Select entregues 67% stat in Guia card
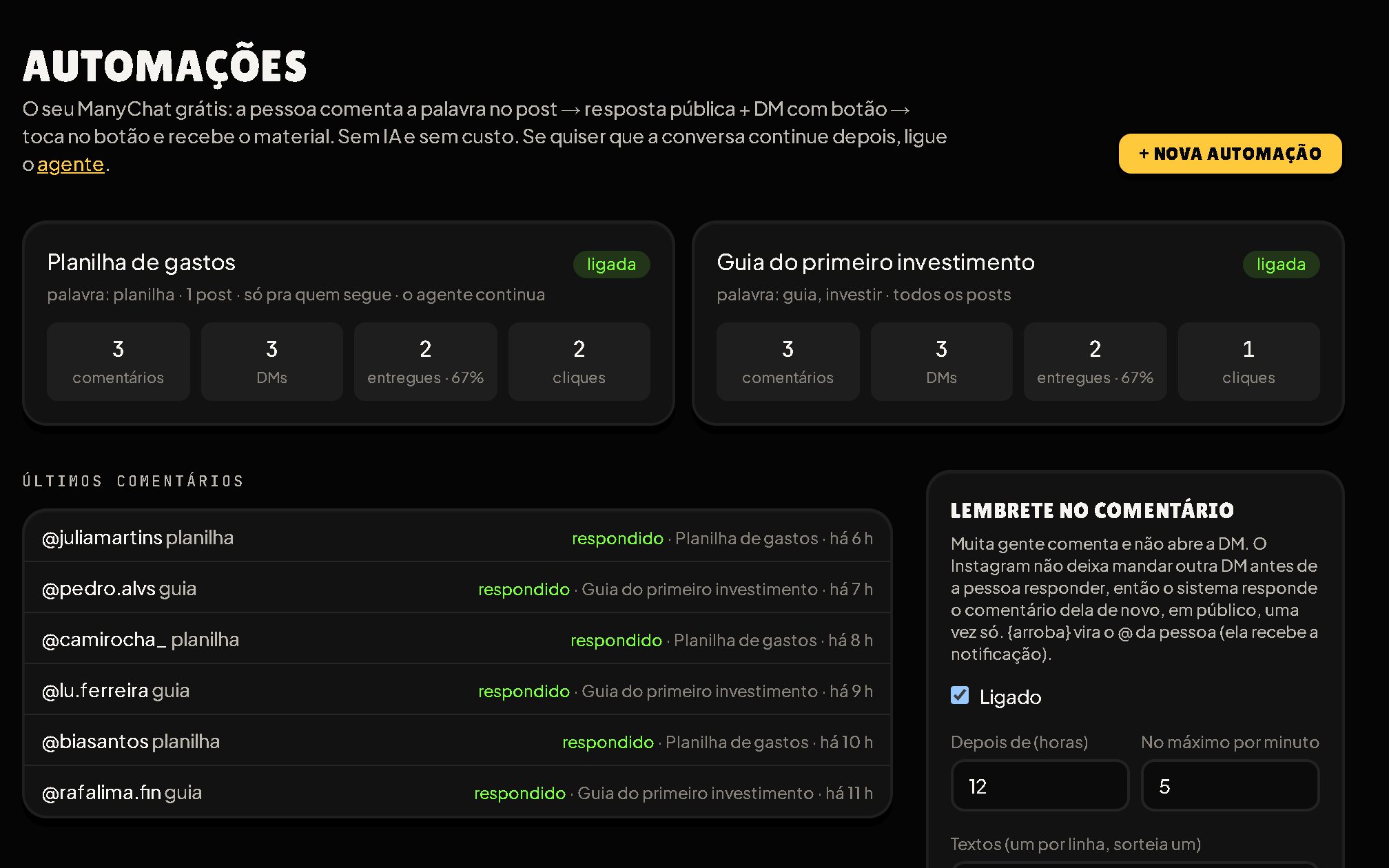The width and height of the screenshot is (1389, 868). point(1095,362)
